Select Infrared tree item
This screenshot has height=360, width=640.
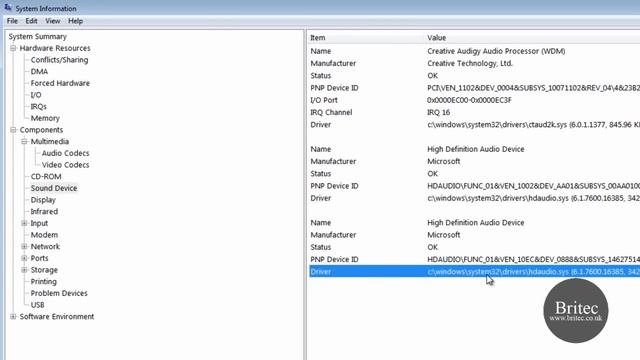pyautogui.click(x=44, y=211)
